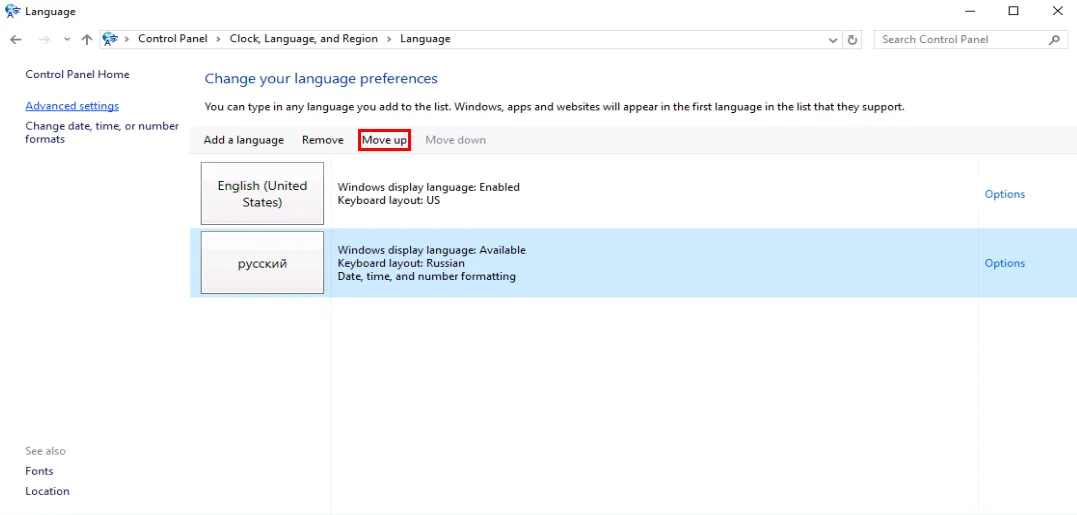Open Control Panel breadcrumb item

pos(172,39)
